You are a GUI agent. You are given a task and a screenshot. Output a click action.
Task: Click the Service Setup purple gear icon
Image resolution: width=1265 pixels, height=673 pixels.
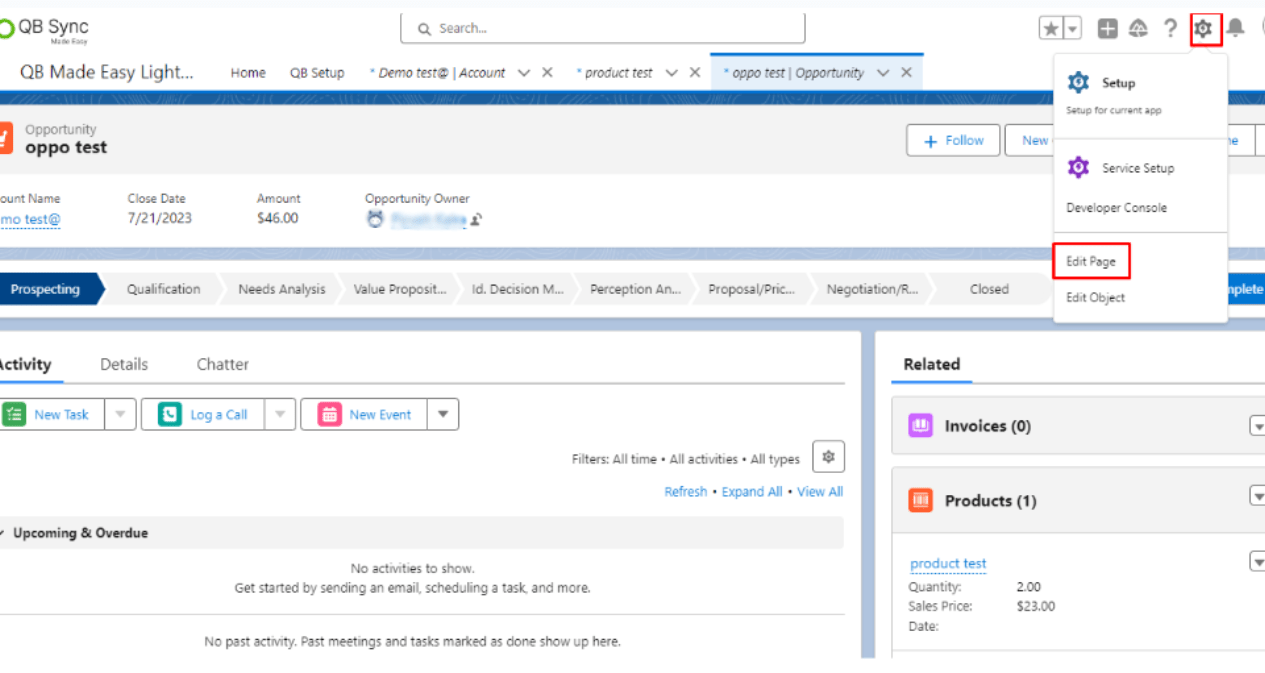pos(1078,168)
